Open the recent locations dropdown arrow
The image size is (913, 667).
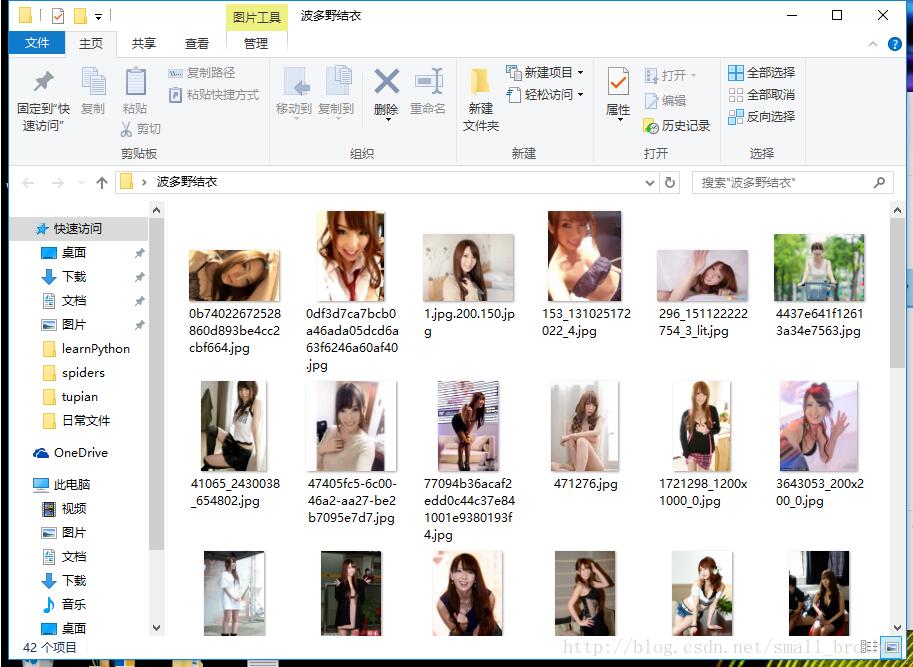pos(81,183)
